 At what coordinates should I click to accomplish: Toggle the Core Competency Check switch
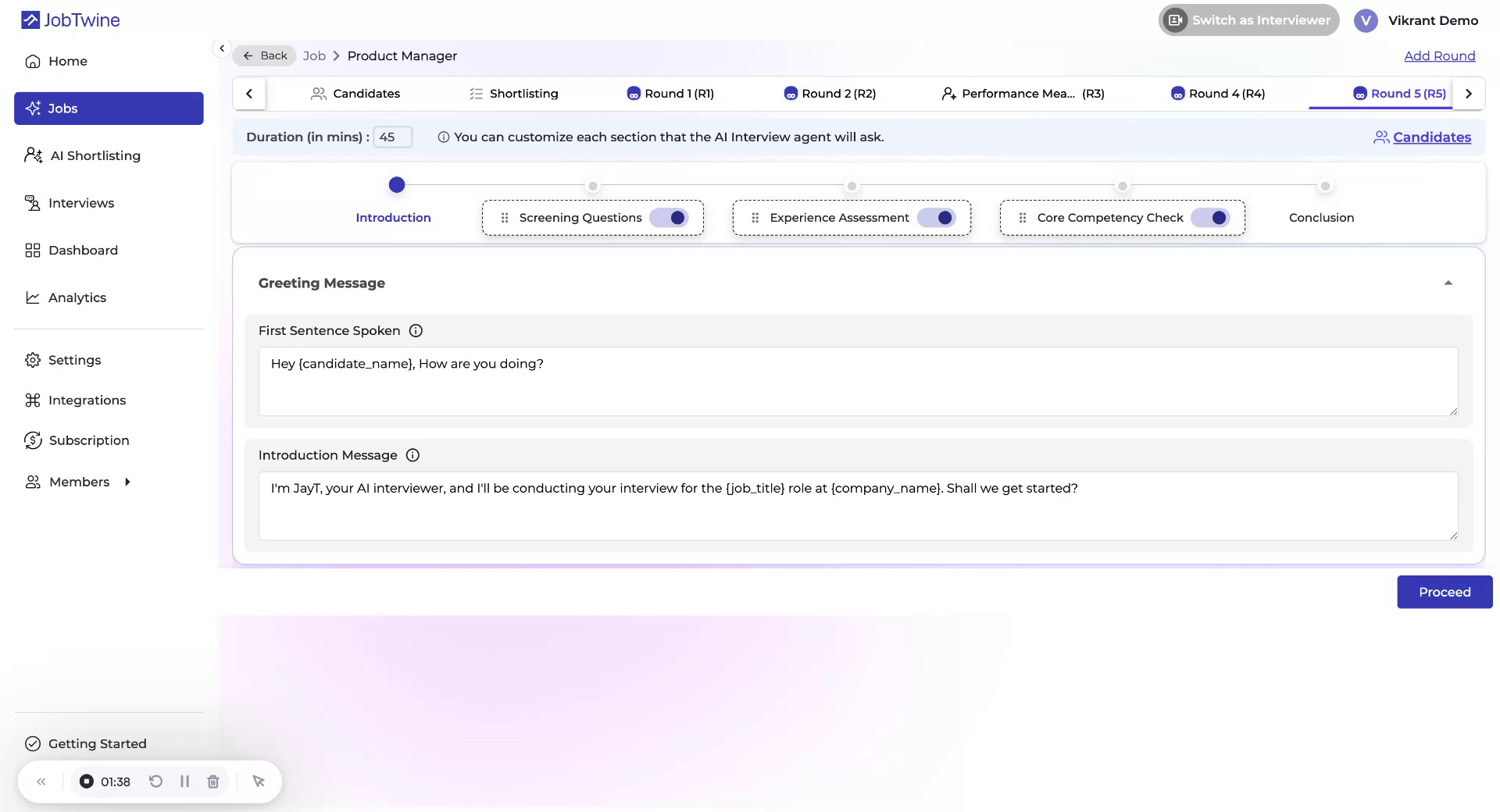click(1212, 218)
